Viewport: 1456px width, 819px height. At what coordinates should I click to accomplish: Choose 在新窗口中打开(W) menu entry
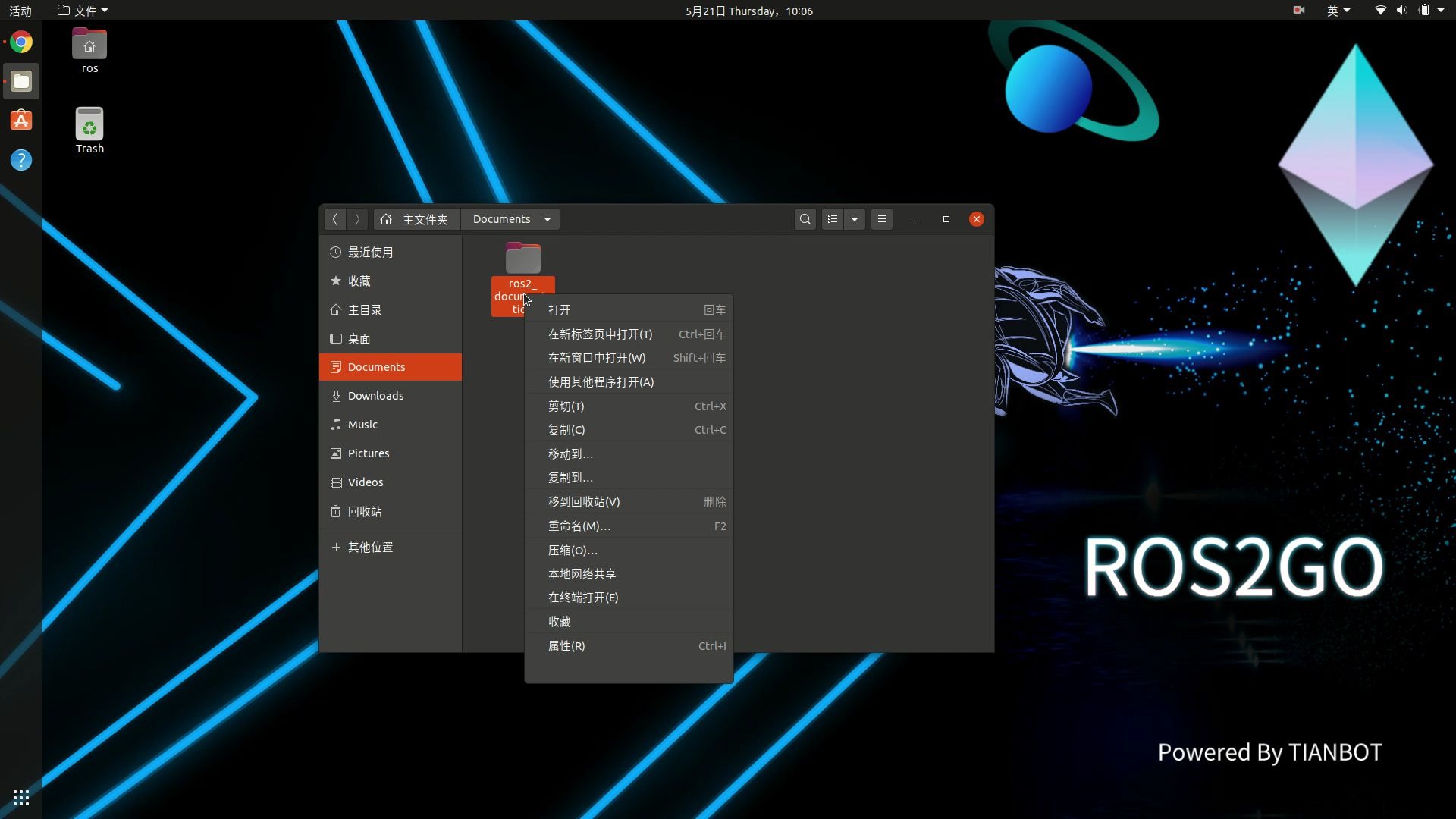click(629, 358)
